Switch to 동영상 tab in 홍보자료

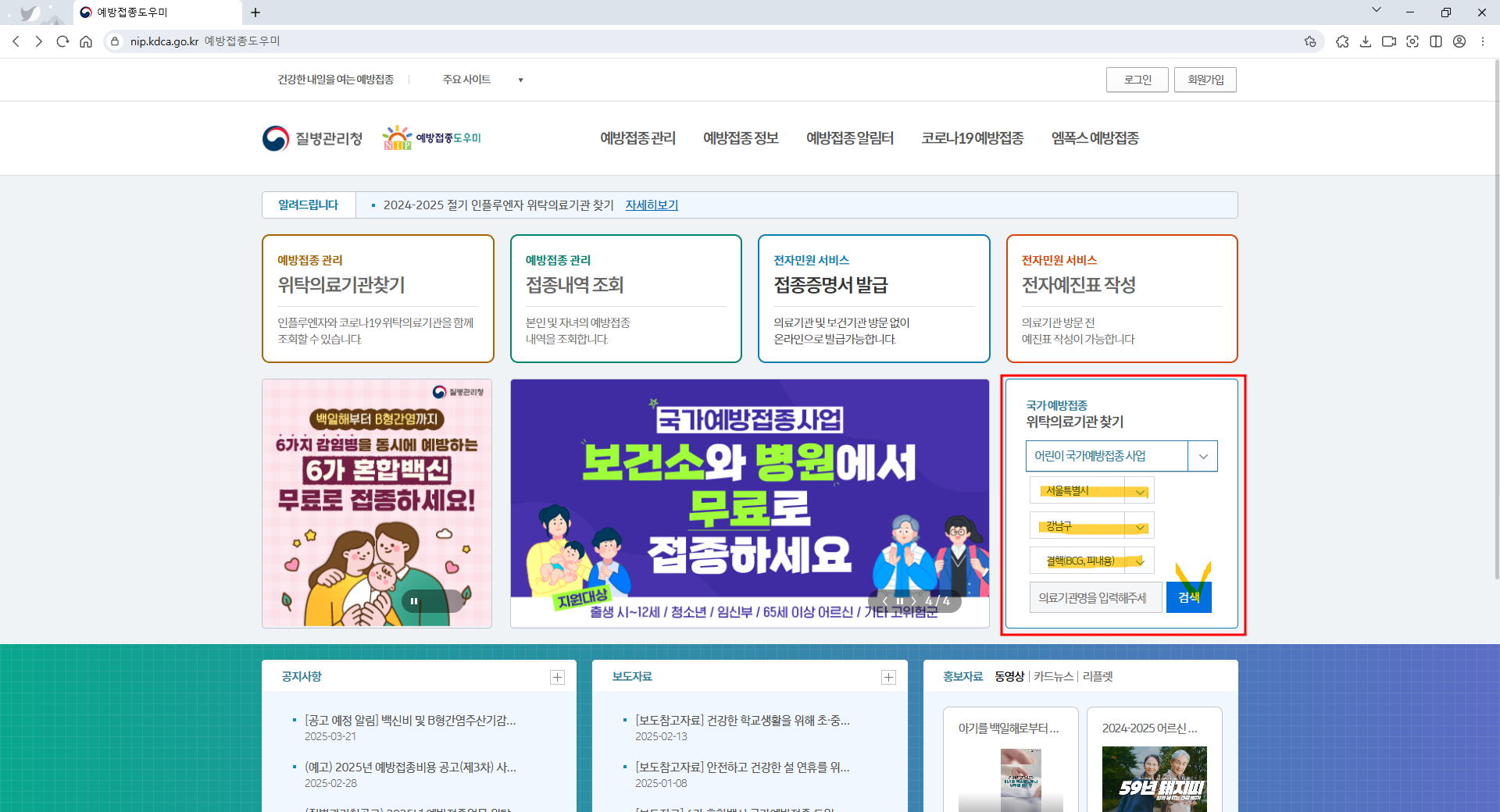pyautogui.click(x=1009, y=677)
